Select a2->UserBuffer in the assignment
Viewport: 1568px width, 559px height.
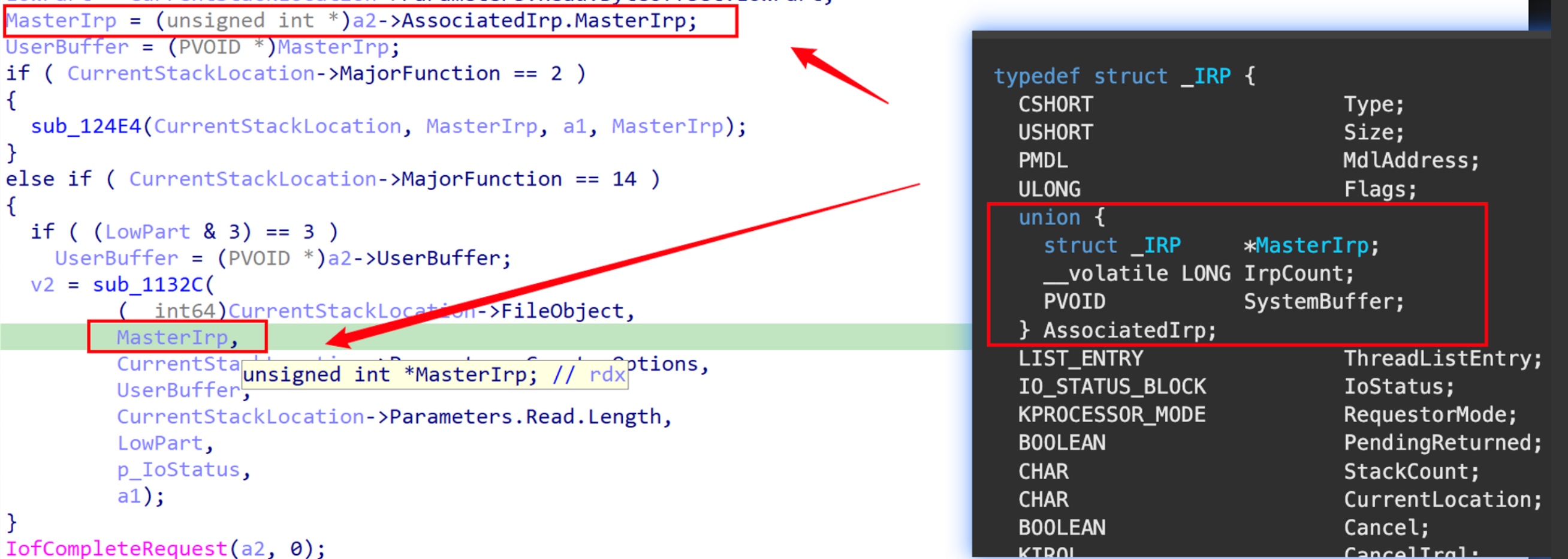[x=418, y=258]
